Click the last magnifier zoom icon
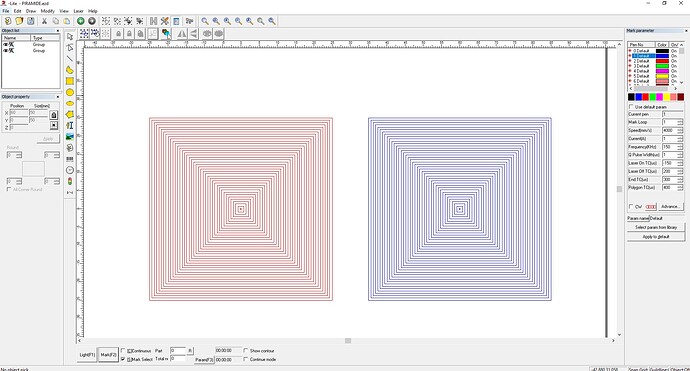 coord(272,21)
